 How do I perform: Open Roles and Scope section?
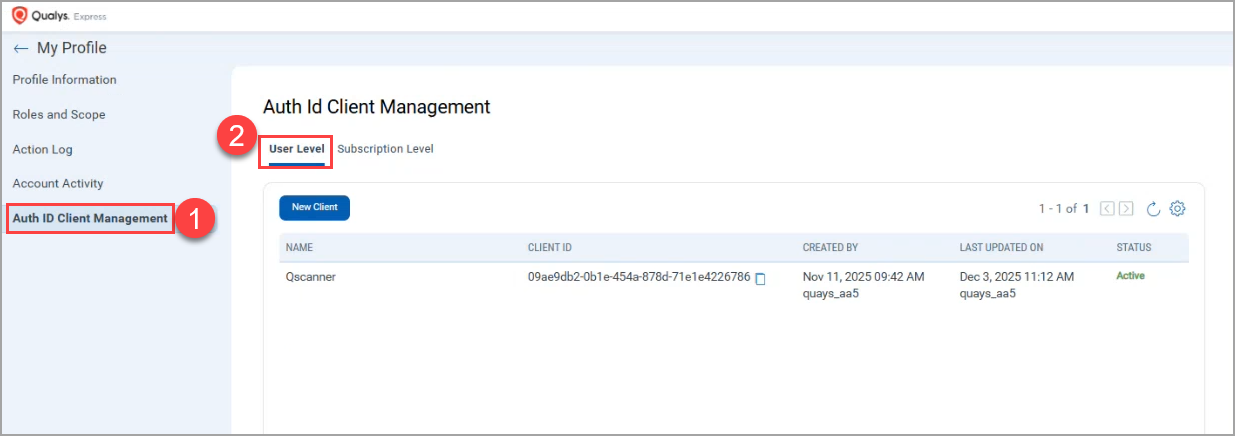59,115
